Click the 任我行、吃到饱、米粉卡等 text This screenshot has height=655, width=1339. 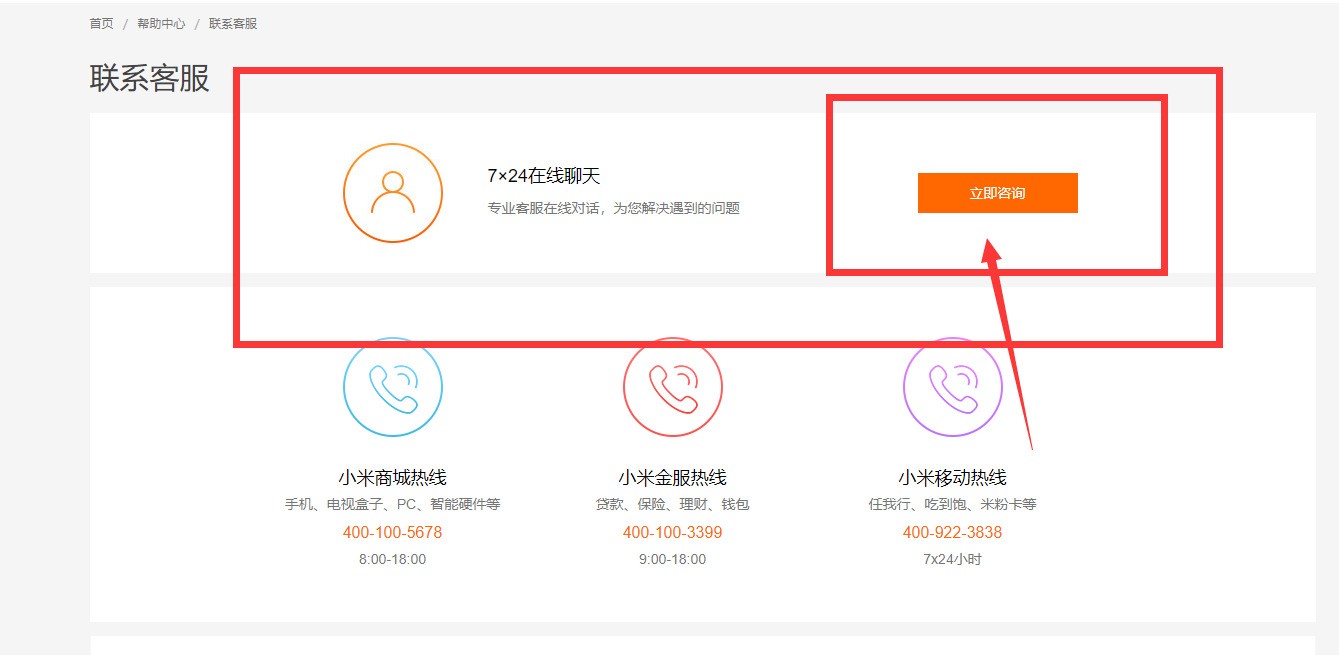(952, 504)
